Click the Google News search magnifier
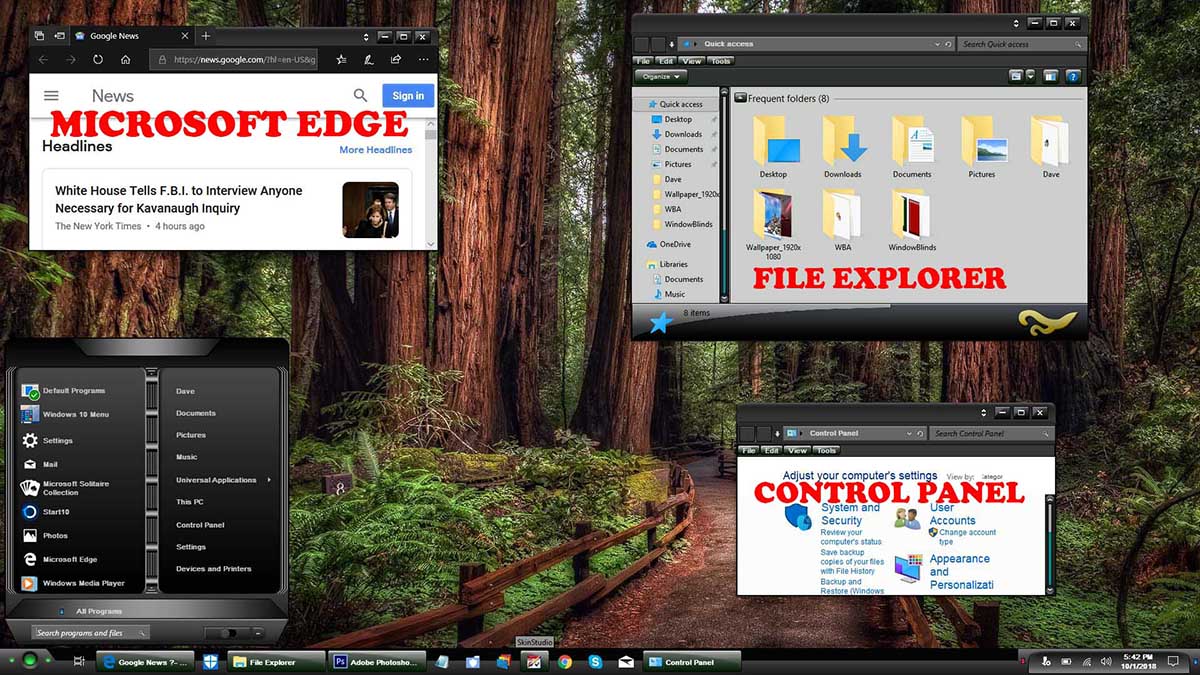1200x675 pixels. [x=360, y=96]
